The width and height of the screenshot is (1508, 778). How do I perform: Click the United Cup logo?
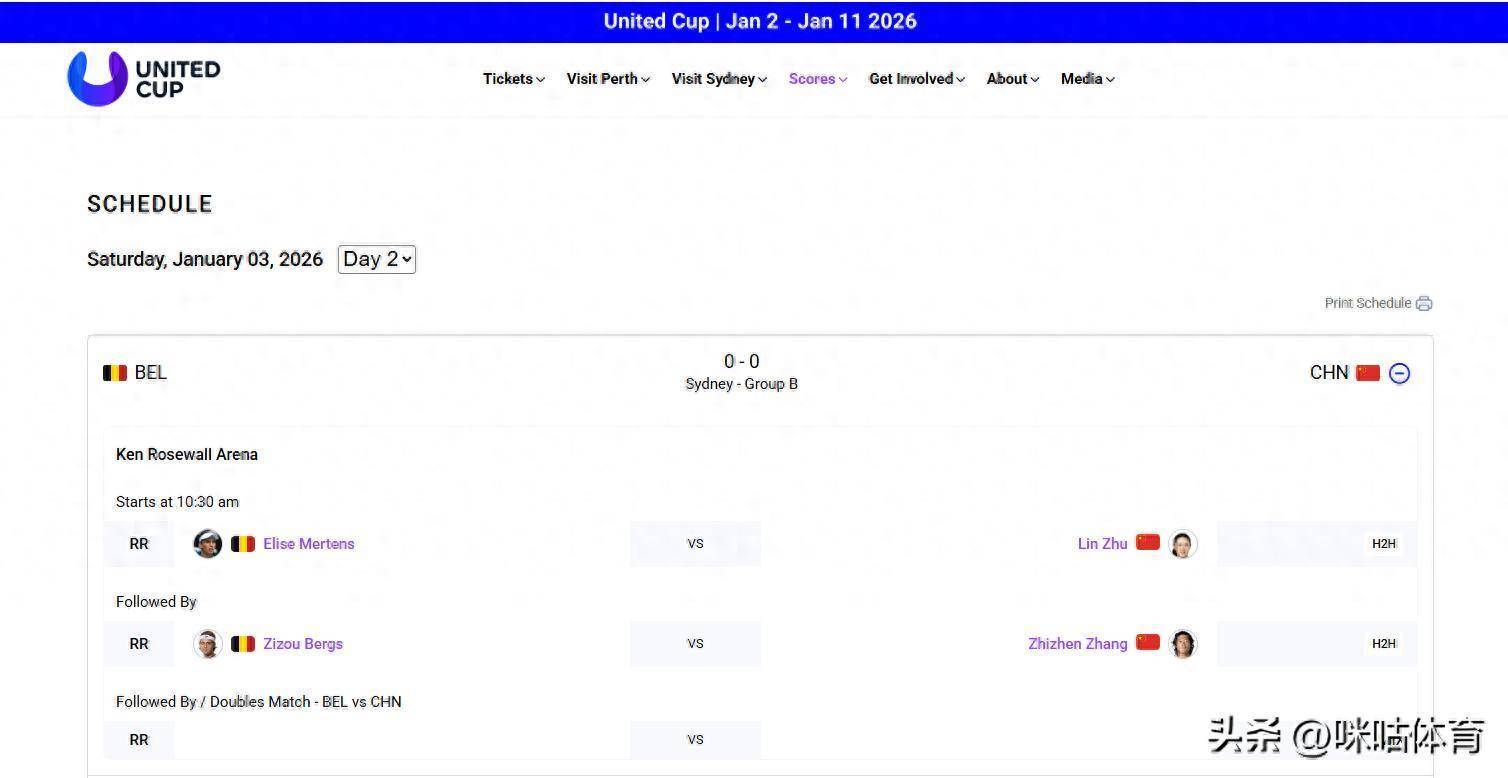coord(143,78)
